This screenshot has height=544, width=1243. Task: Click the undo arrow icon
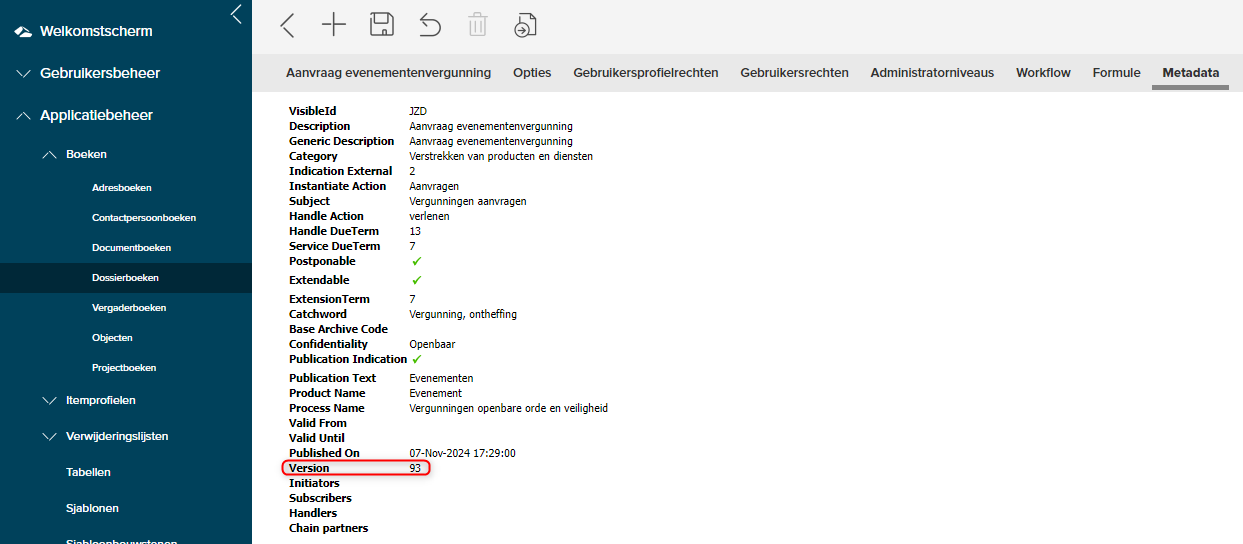[429, 26]
